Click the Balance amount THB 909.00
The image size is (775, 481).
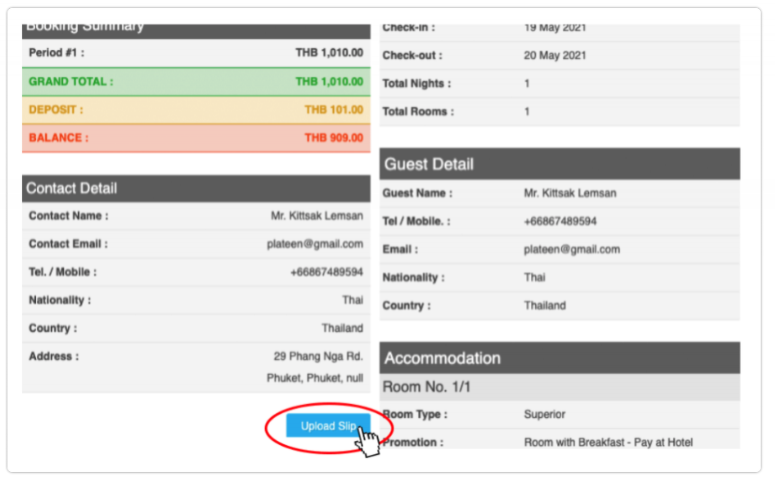tap(334, 138)
